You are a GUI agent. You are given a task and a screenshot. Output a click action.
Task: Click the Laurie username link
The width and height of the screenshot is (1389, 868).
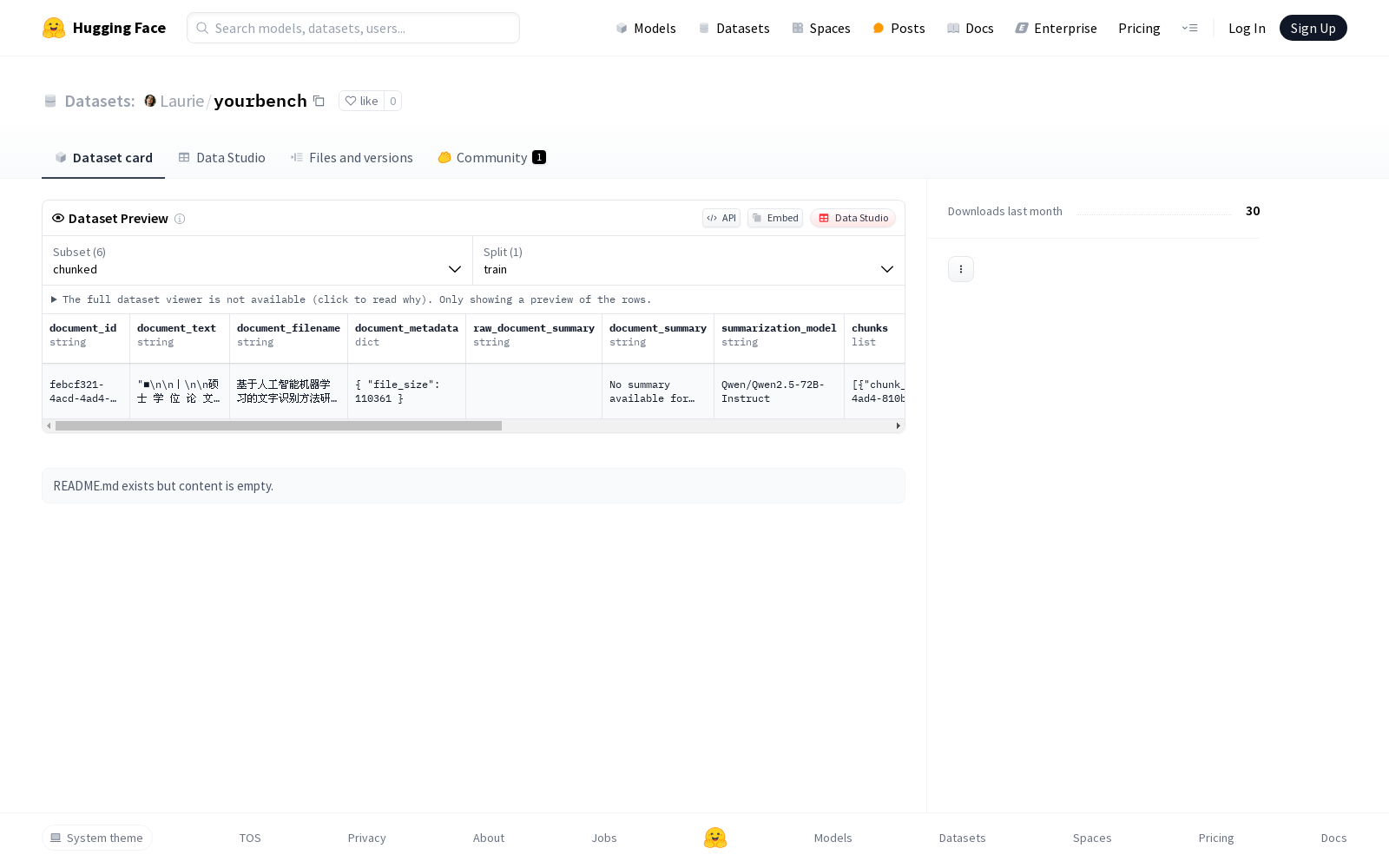click(x=182, y=101)
